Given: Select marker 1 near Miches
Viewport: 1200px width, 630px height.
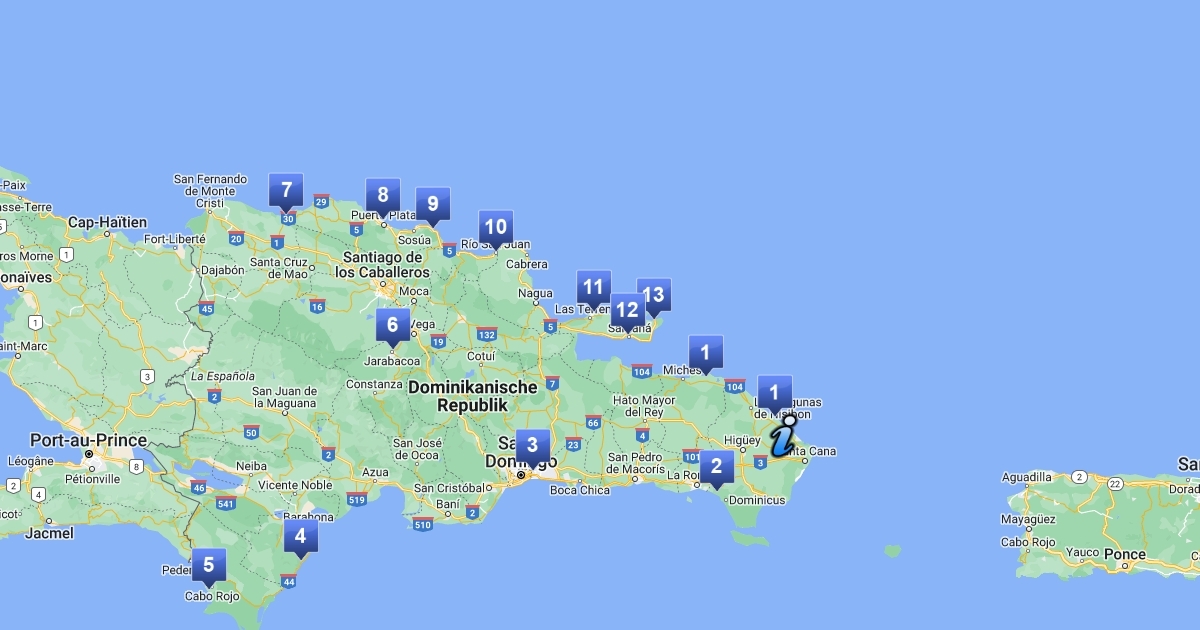Looking at the screenshot, I should point(705,352).
